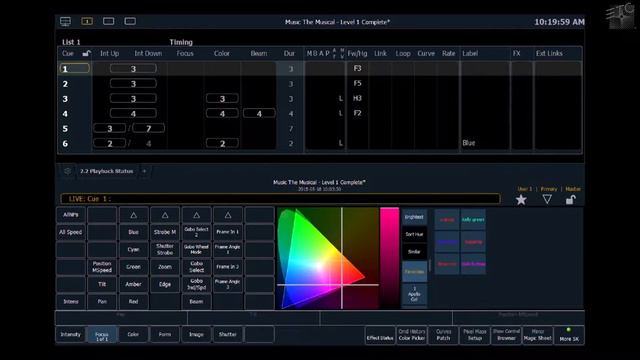
Task: Click the Strobe M button
Action: click(x=165, y=232)
